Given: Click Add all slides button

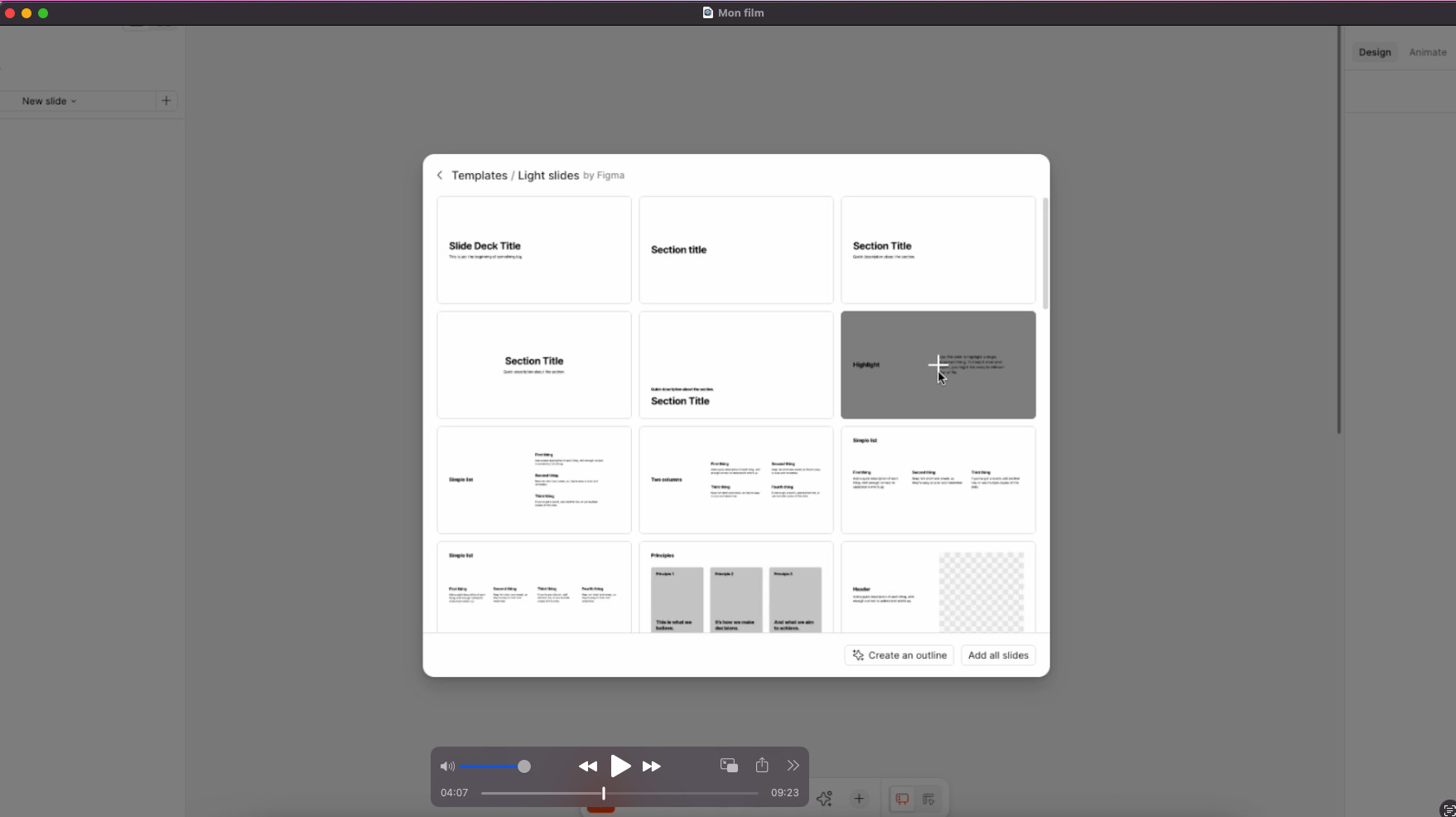Looking at the screenshot, I should (998, 655).
